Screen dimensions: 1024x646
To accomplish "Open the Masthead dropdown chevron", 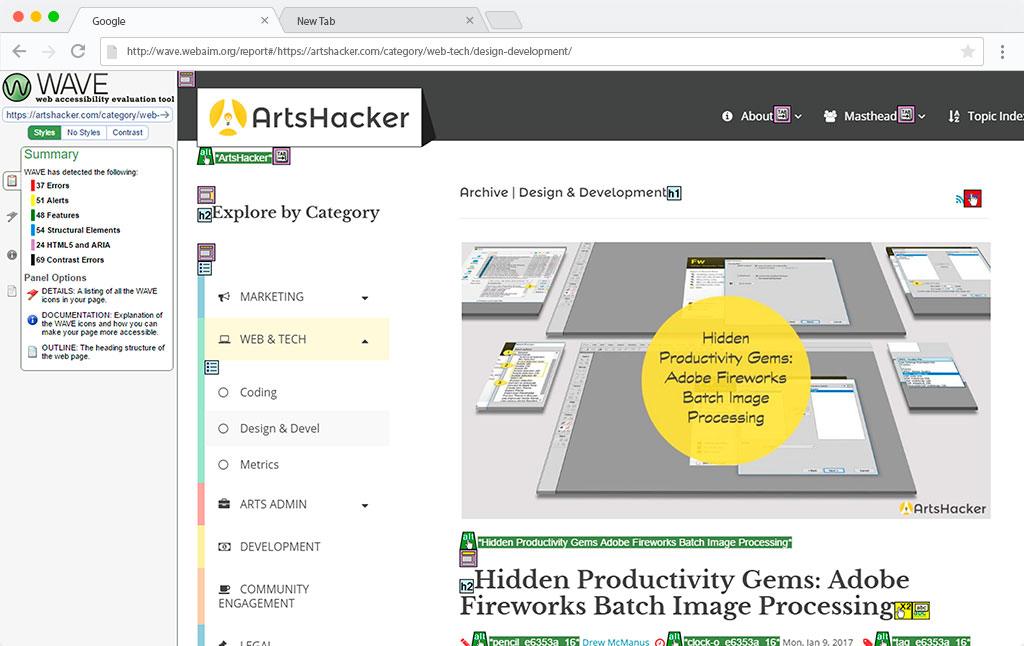I will [921, 117].
